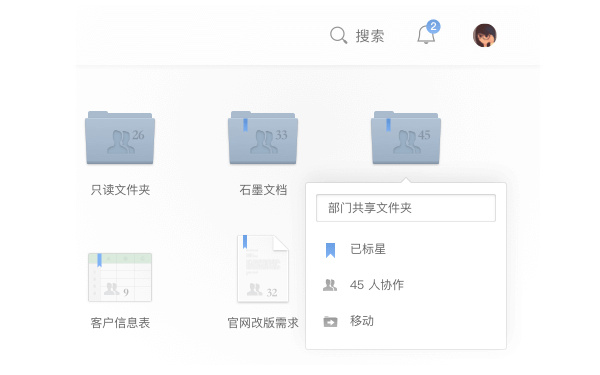Open the 只读文件夹 folder icon with 26 collaborators
600x375 pixels.
(x=120, y=138)
